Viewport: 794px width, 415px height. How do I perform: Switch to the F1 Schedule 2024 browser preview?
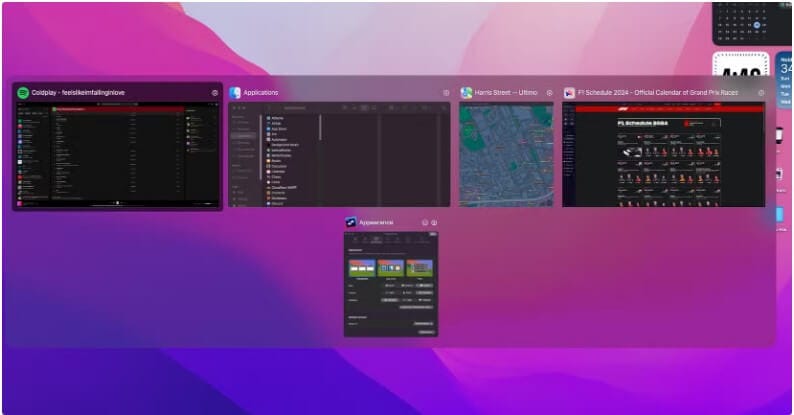pyautogui.click(x=664, y=154)
